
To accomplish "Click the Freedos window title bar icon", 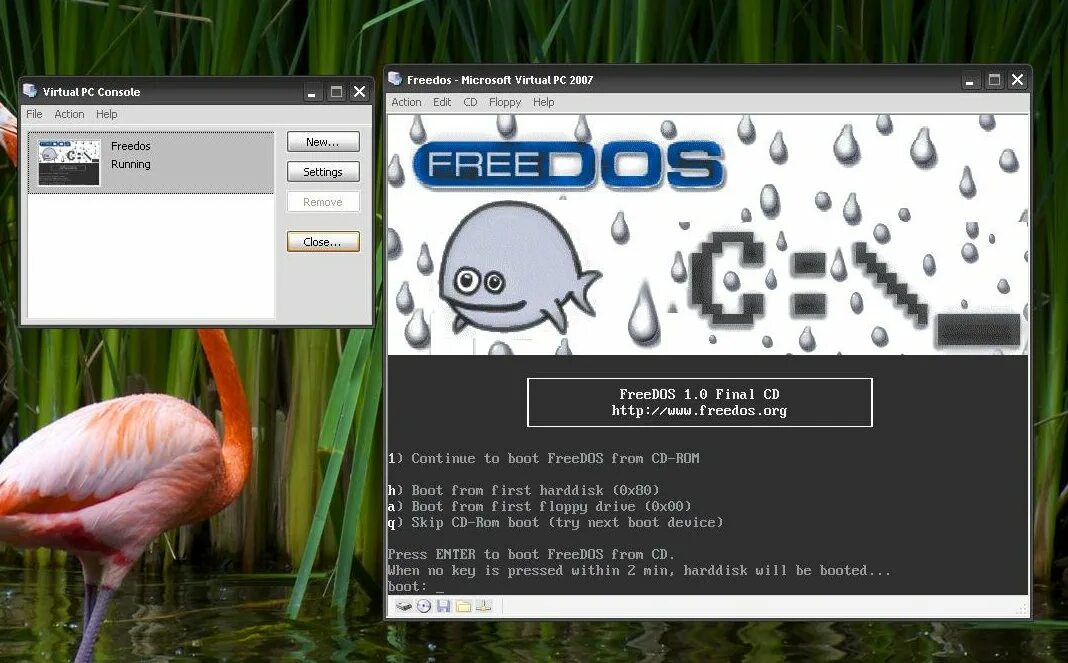I will pyautogui.click(x=395, y=79).
